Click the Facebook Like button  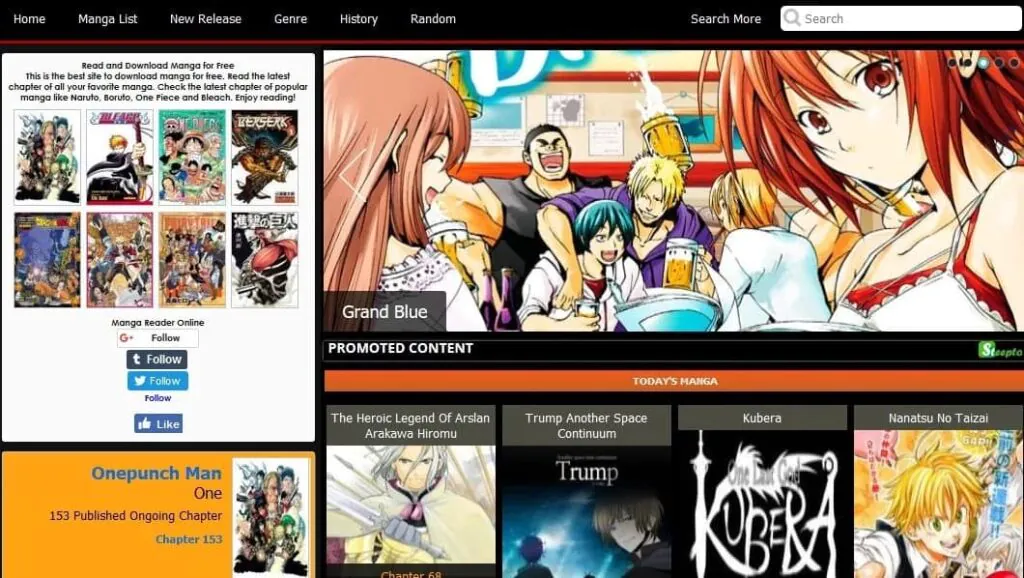(x=158, y=423)
